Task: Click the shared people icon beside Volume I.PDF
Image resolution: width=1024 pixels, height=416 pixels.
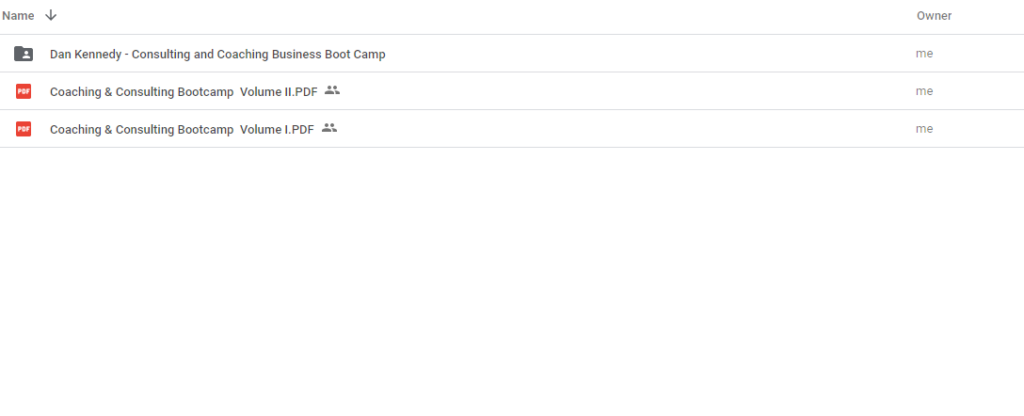Action: click(x=329, y=128)
